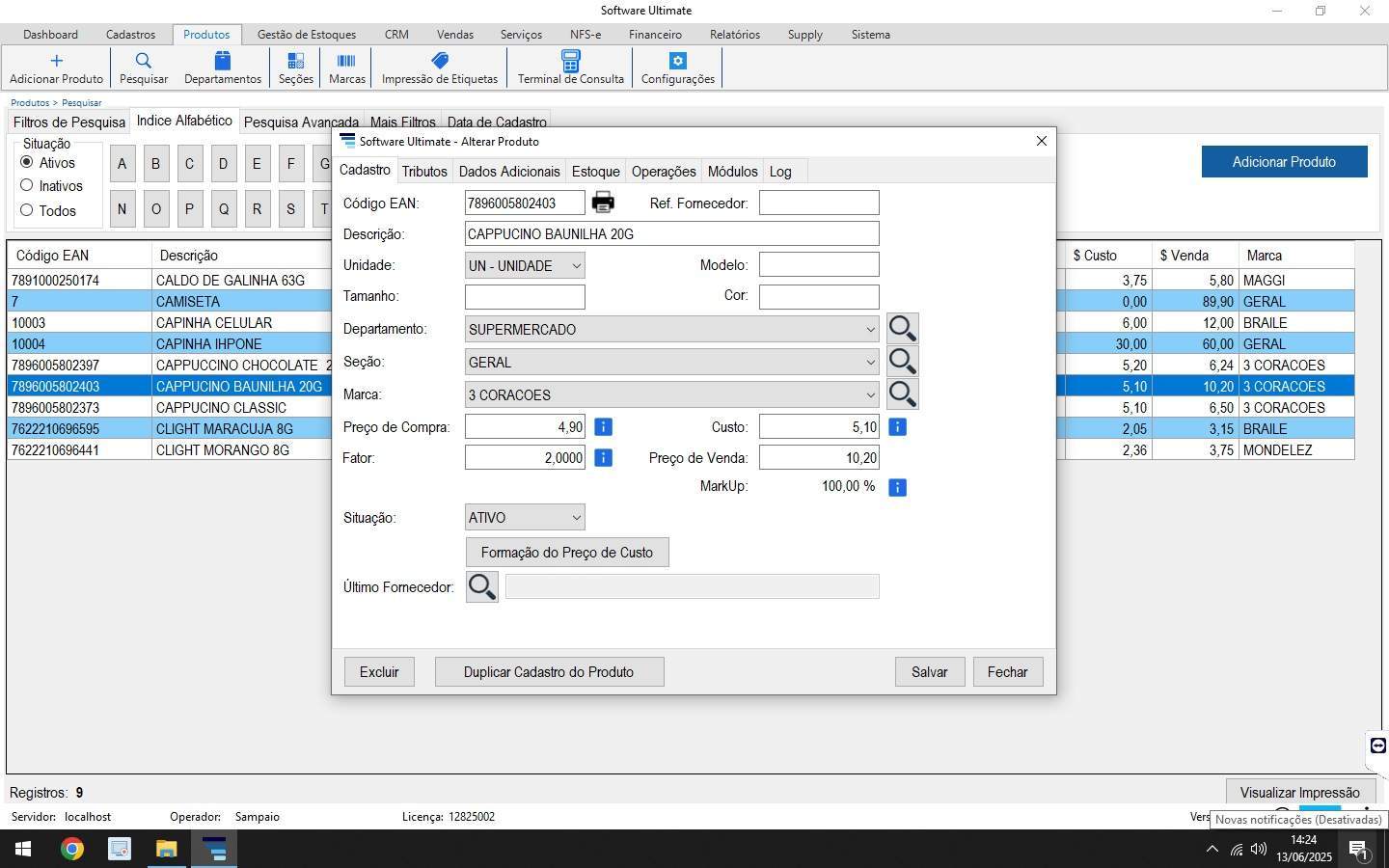Open the Departamentos toolbar icon
The height and width of the screenshot is (868, 1389).
223,61
